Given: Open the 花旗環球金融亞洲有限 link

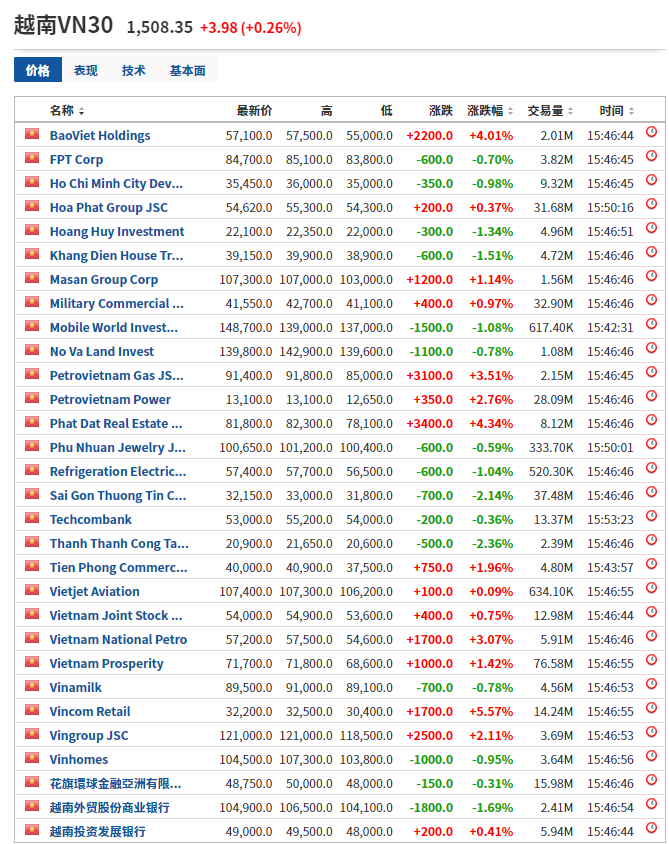Looking at the screenshot, I should pos(116,784).
